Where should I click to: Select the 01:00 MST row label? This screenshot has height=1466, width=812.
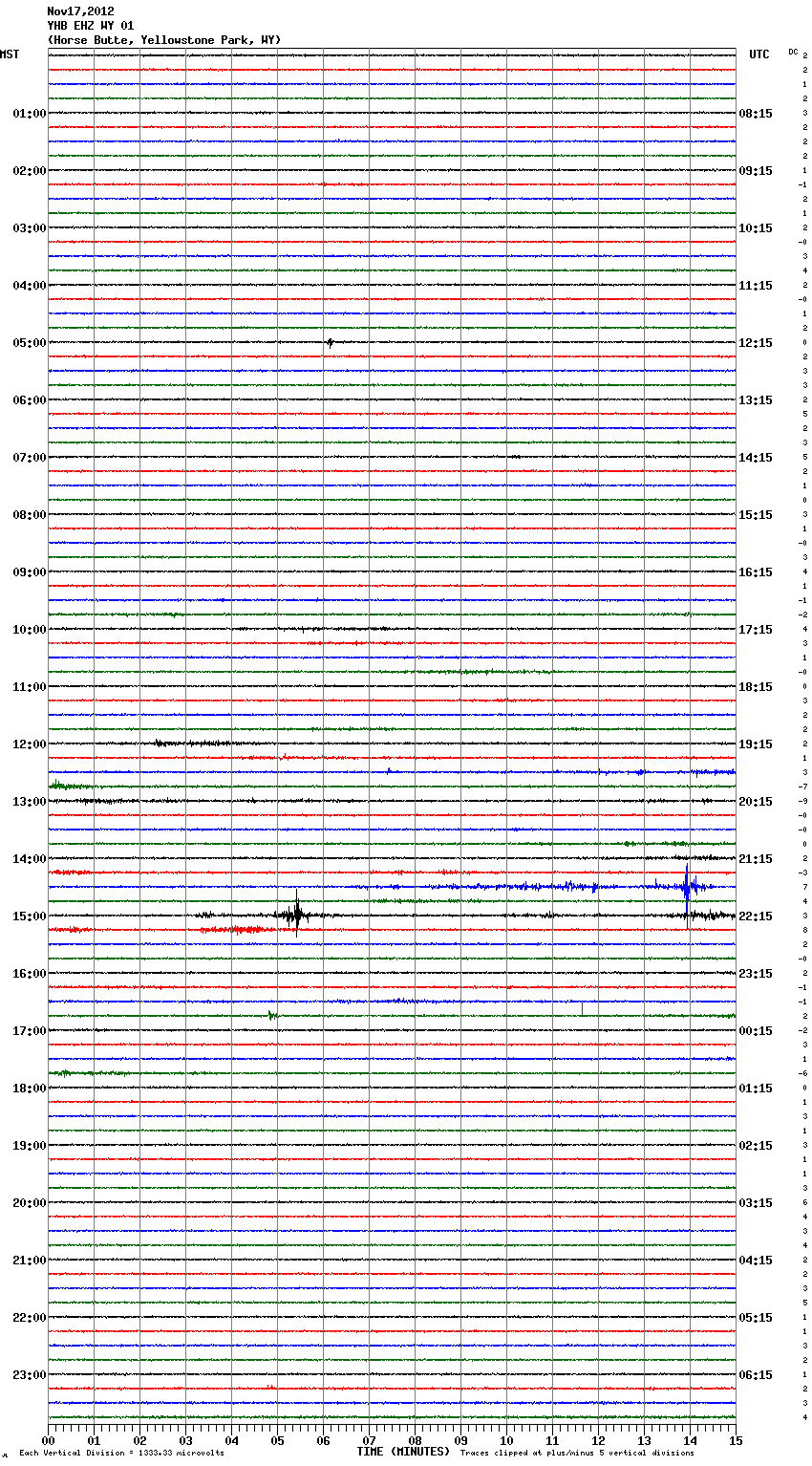(30, 114)
